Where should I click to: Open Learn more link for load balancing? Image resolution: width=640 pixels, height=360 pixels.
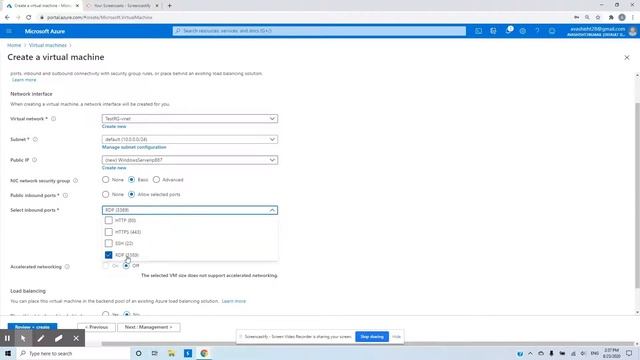[x=234, y=301]
